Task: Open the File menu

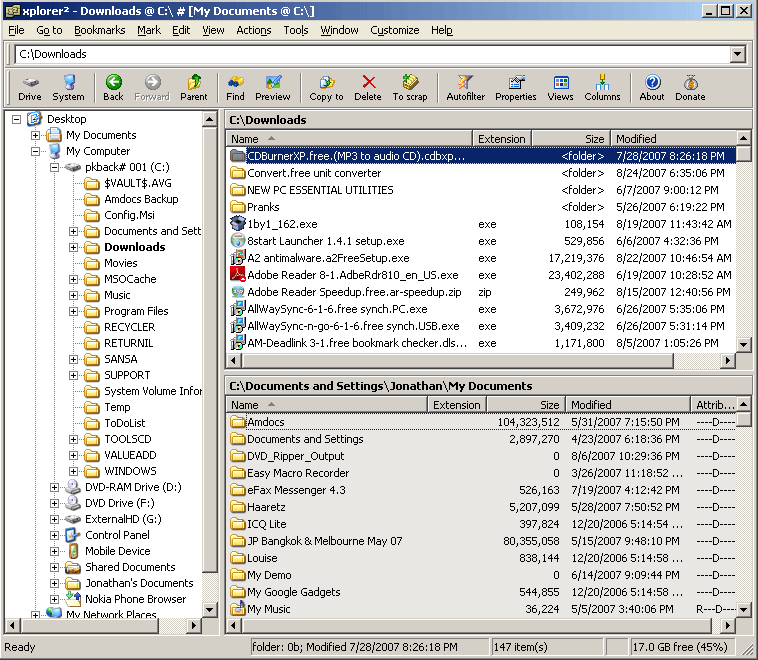Action: 16,30
